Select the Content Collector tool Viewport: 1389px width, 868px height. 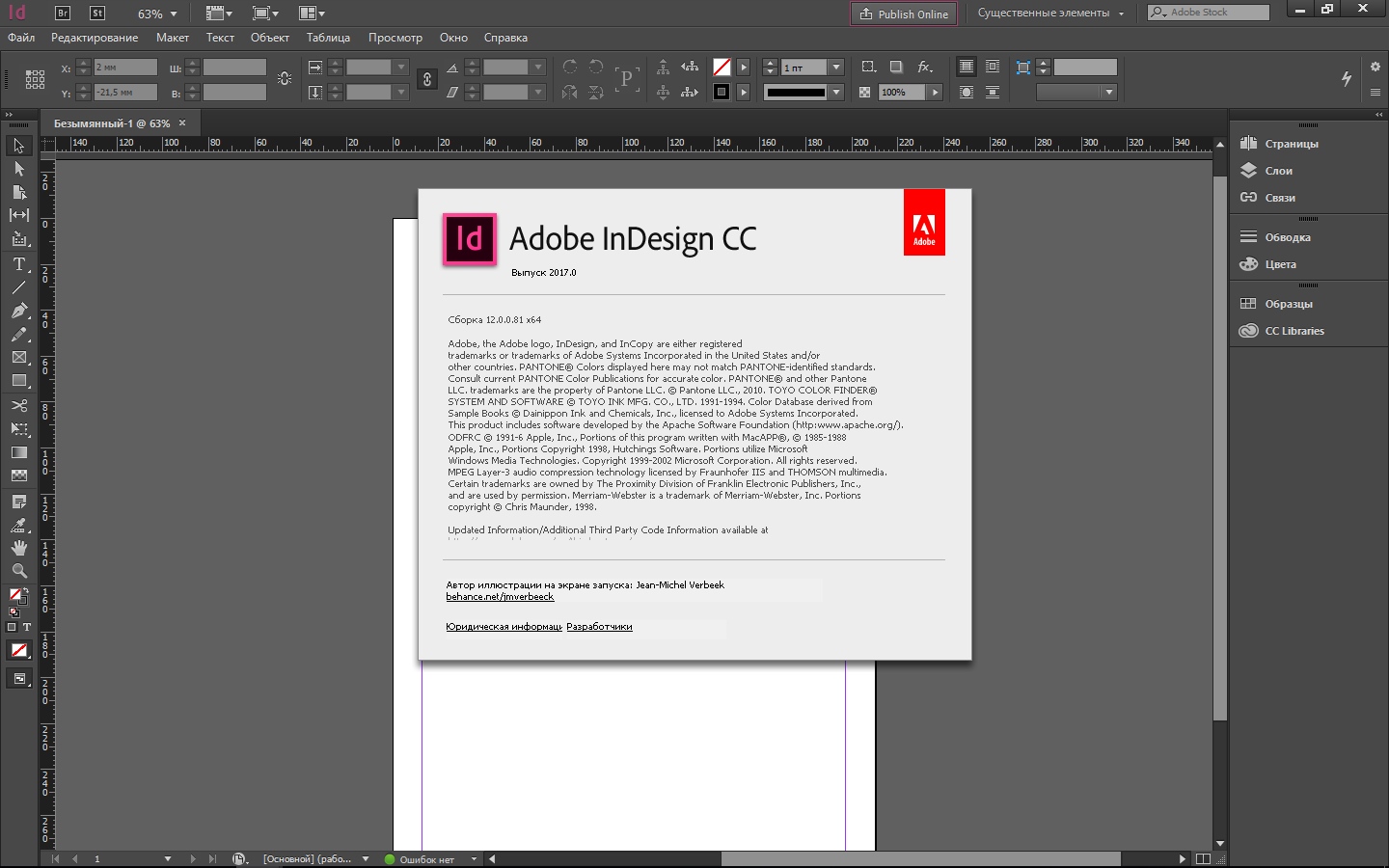18,238
